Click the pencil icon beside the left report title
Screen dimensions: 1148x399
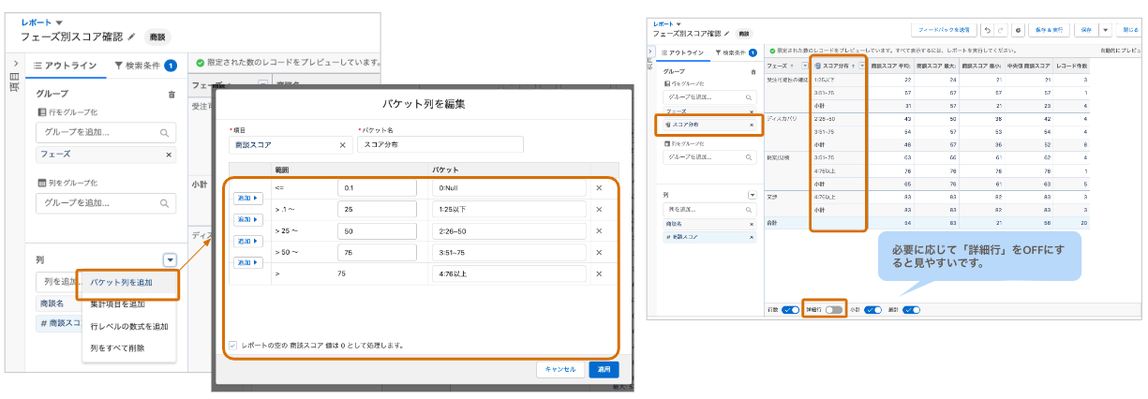click(132, 36)
